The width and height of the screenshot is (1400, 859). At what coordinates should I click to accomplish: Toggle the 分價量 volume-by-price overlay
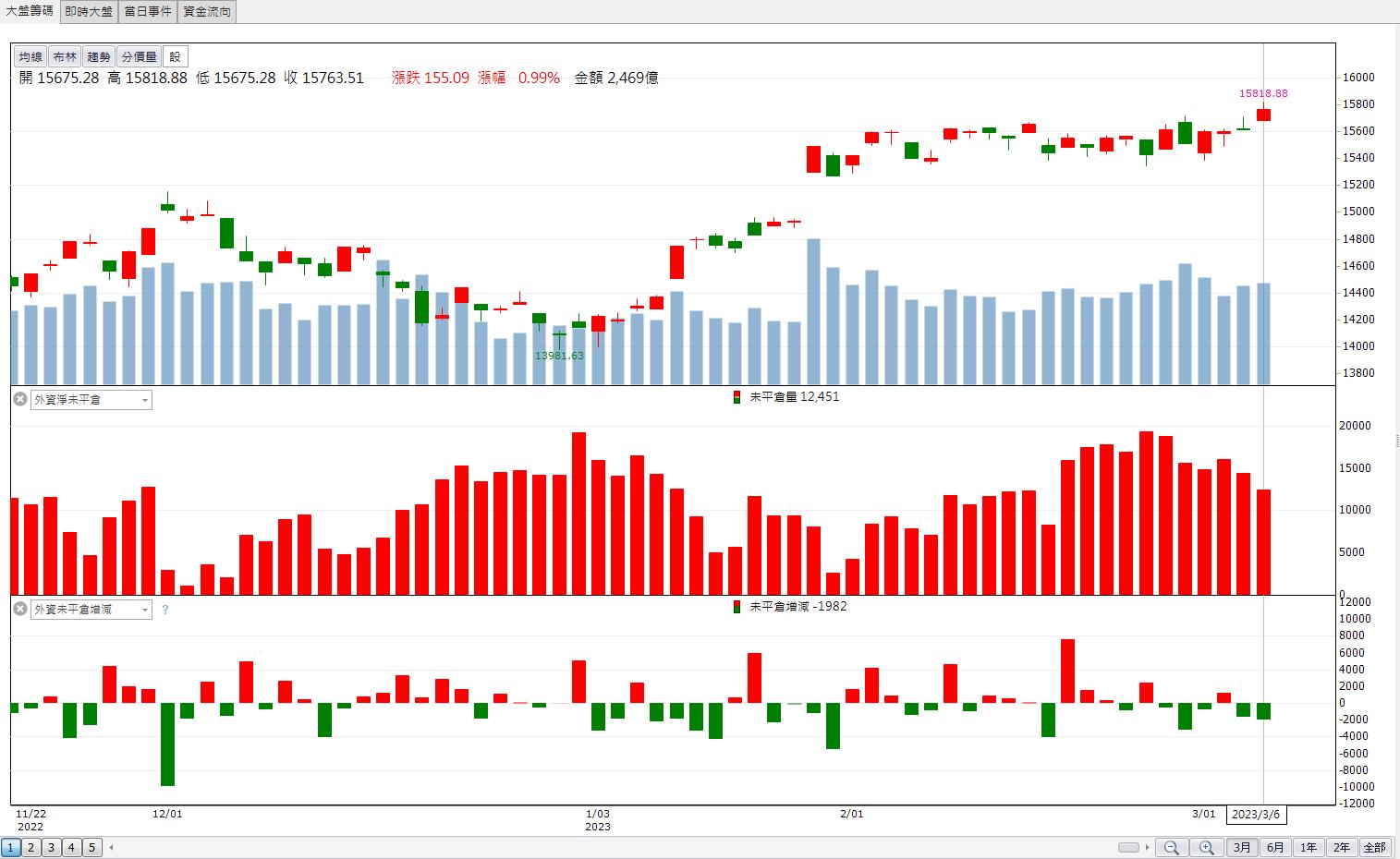(140, 57)
